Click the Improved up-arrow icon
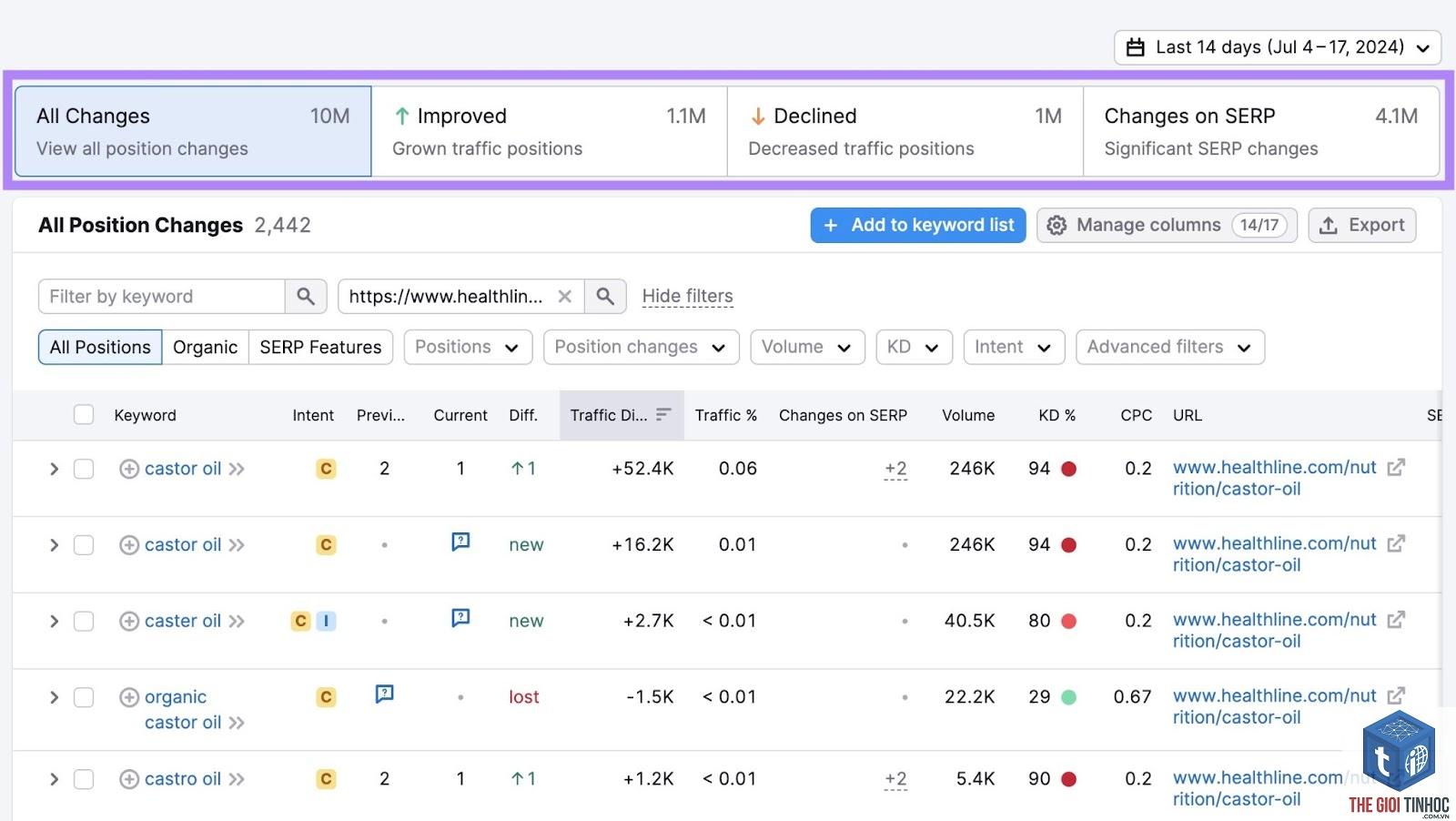The image size is (1456, 821). 401,116
